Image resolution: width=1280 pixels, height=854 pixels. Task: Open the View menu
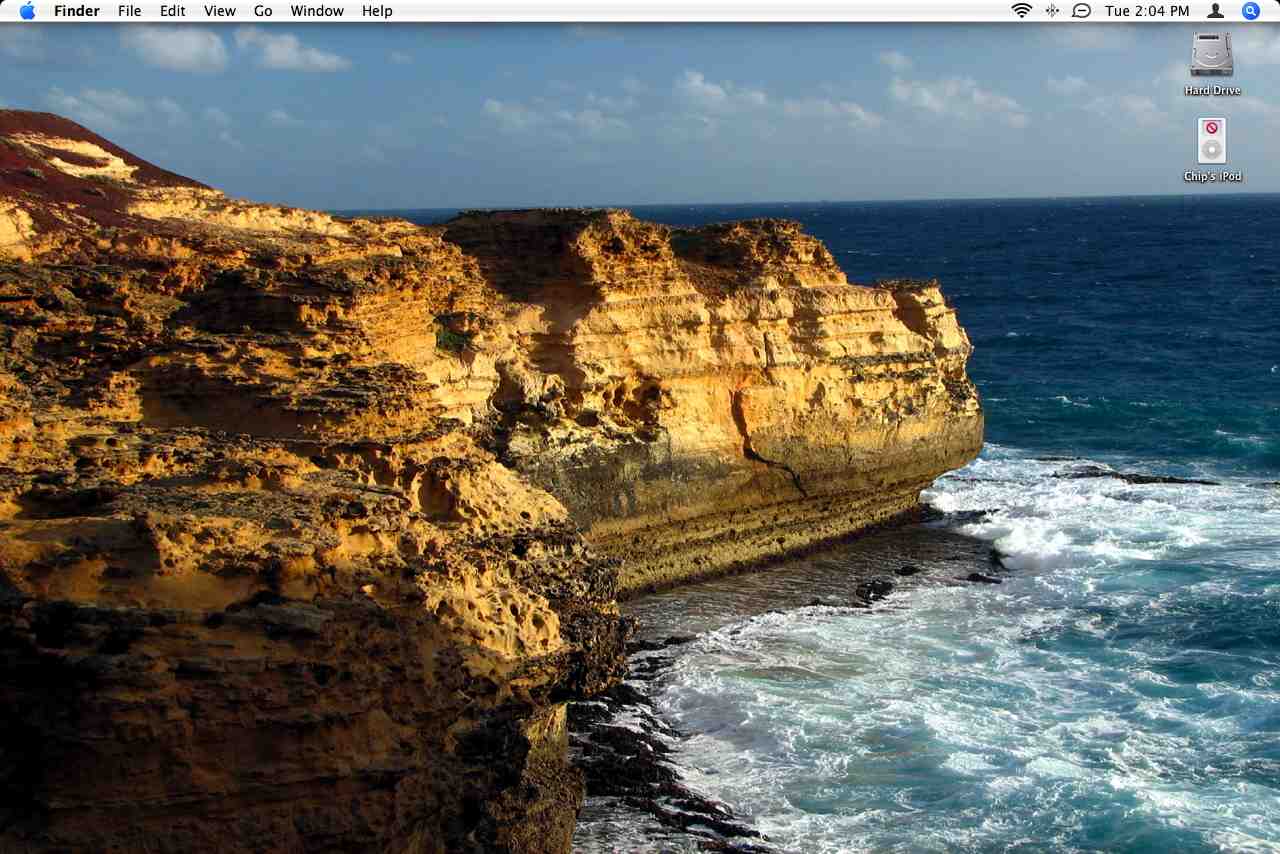click(220, 11)
